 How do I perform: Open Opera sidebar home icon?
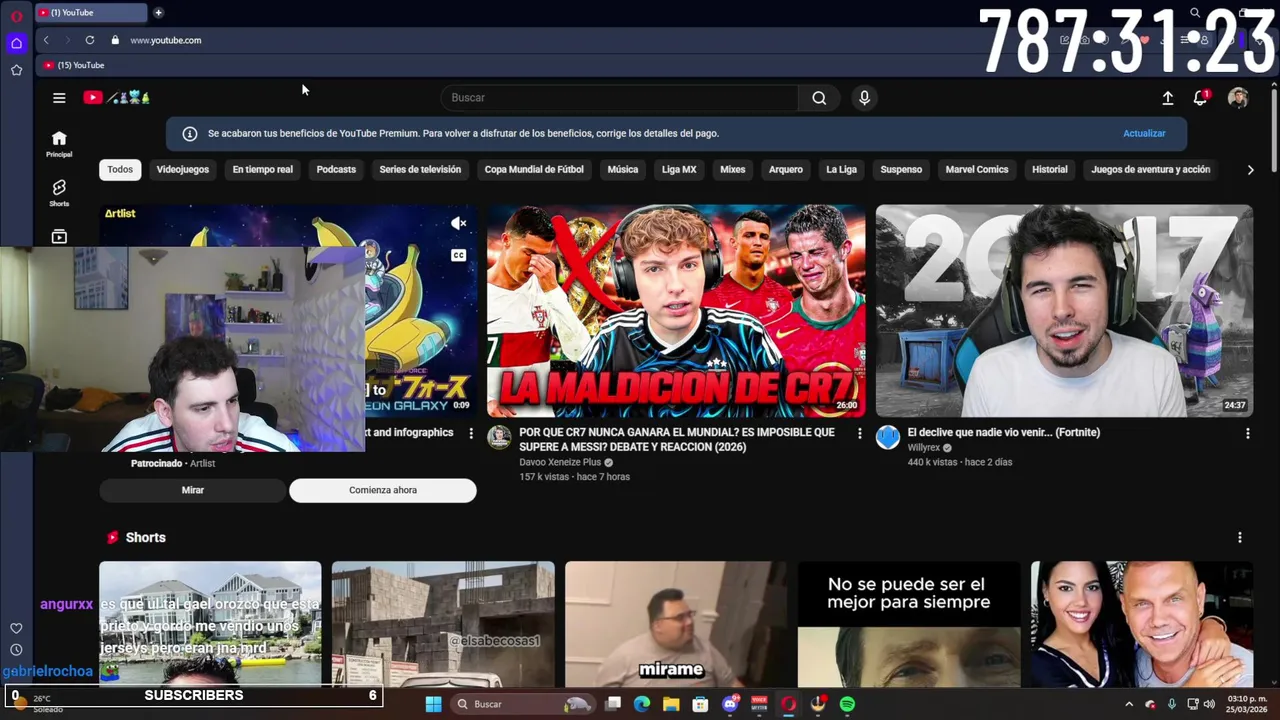click(16, 43)
